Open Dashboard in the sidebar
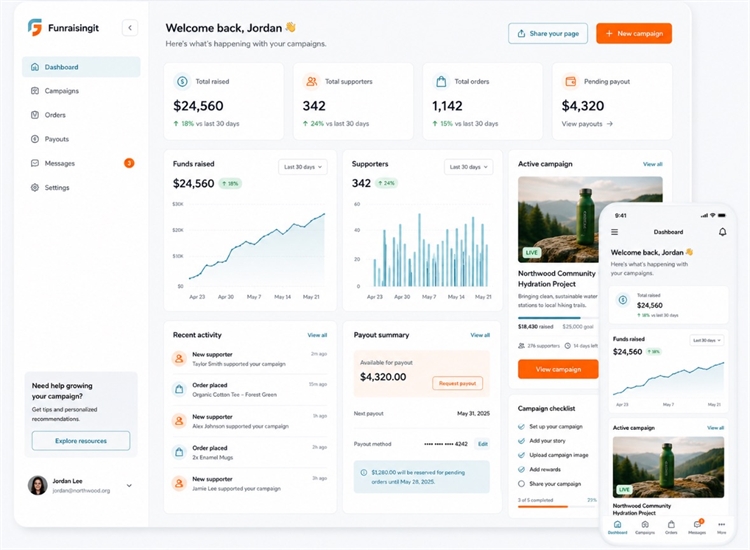This screenshot has width=750, height=550. [81, 67]
